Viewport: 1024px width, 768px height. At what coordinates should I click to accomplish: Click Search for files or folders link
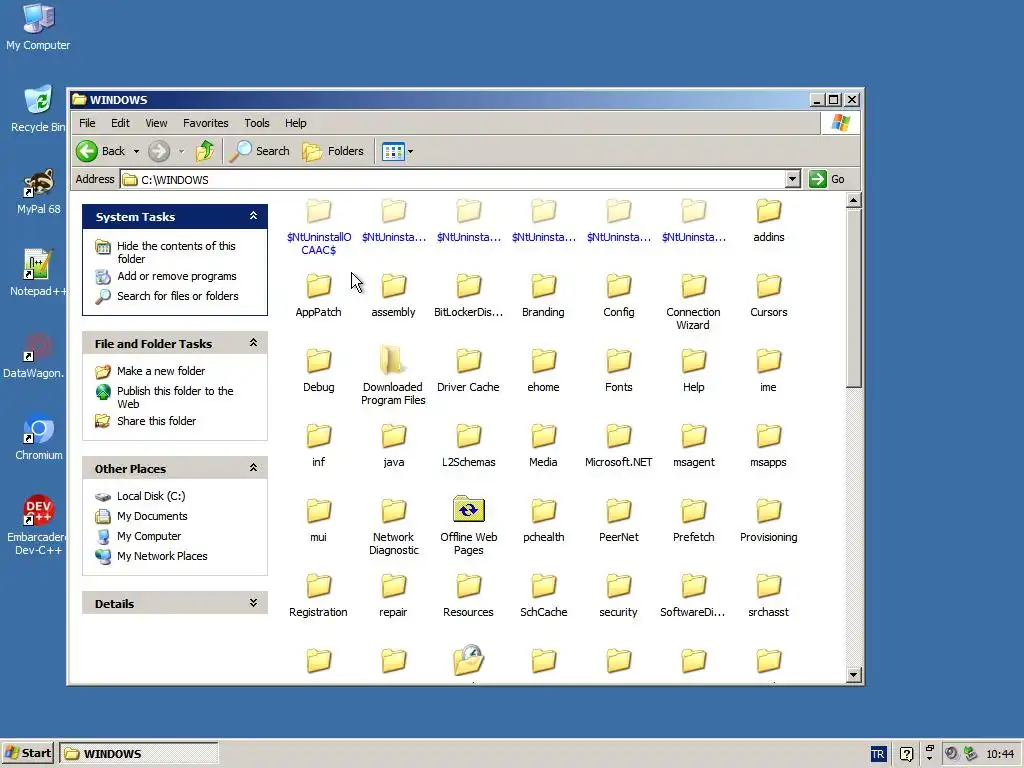pyautogui.click(x=178, y=296)
